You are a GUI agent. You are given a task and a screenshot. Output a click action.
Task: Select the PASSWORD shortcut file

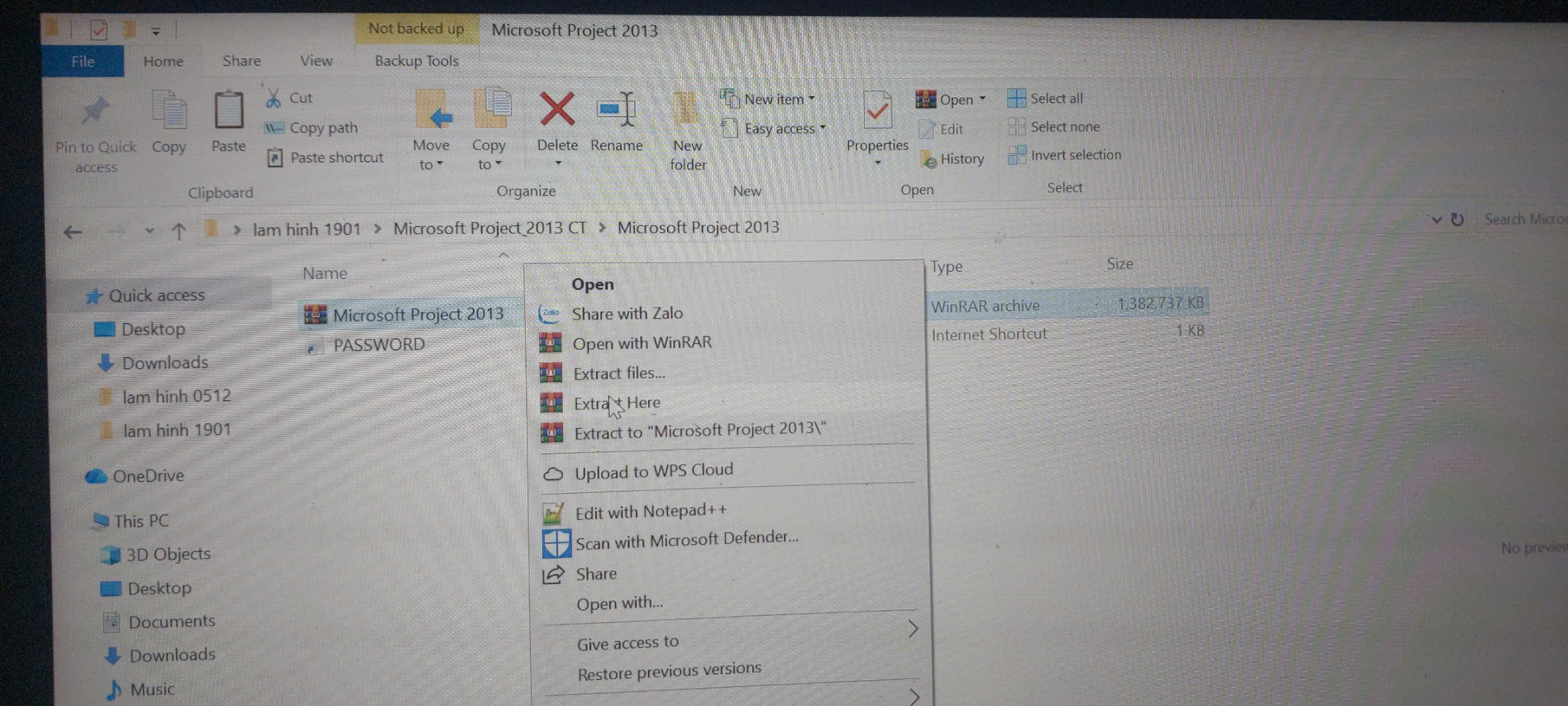pos(379,345)
